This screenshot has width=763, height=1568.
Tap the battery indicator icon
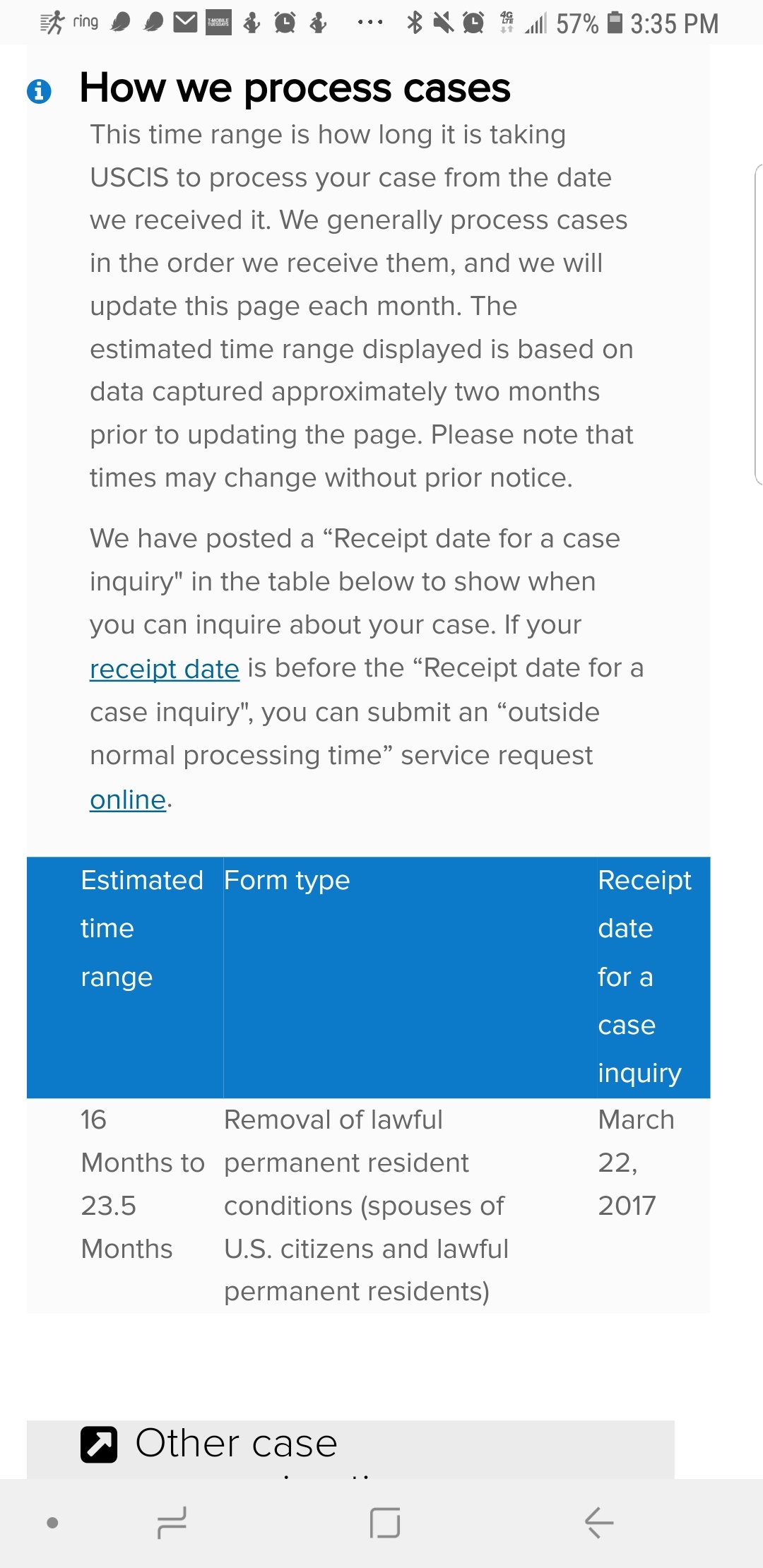pyautogui.click(x=615, y=23)
